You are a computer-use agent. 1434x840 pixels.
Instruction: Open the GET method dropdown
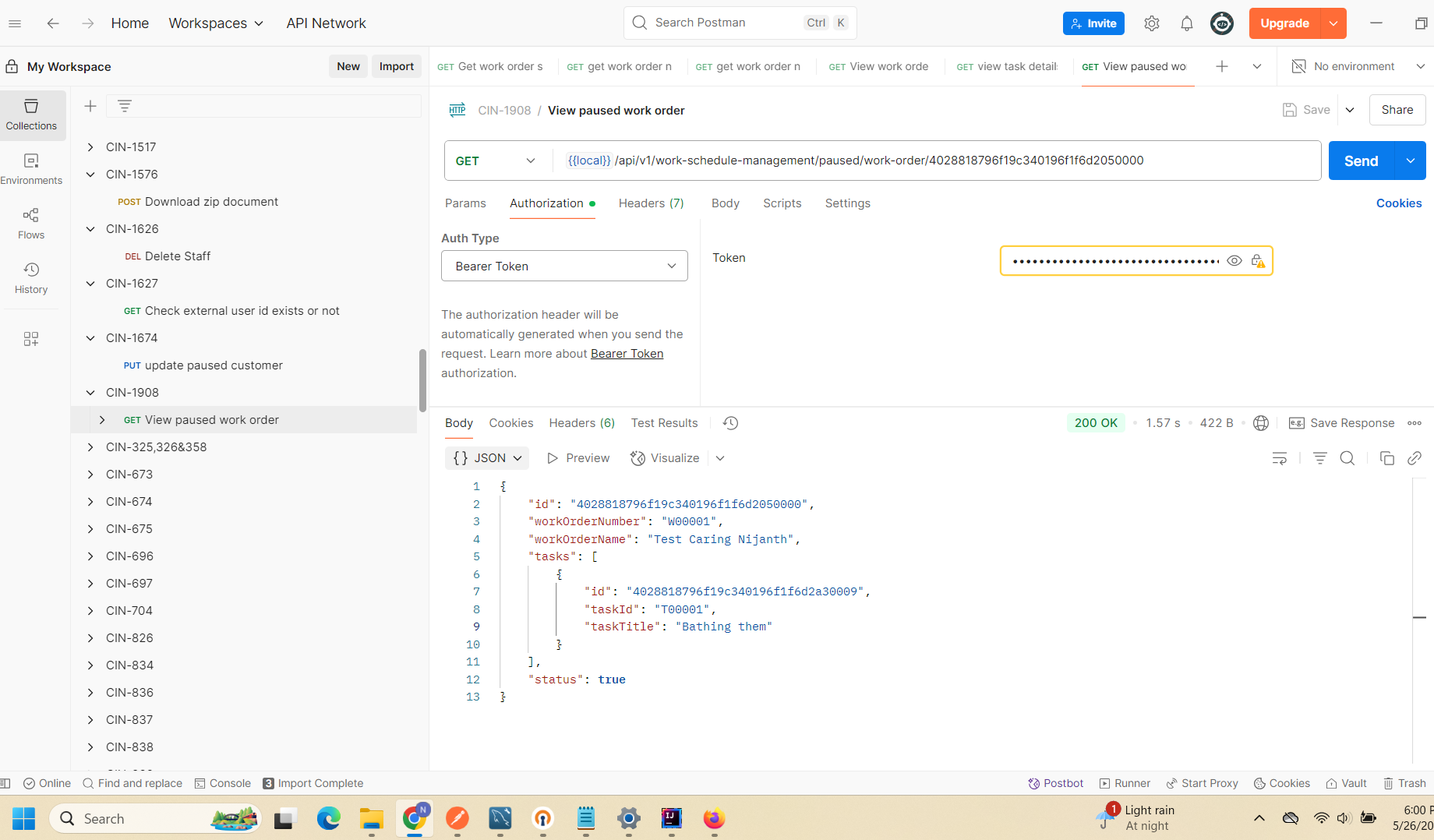[496, 161]
